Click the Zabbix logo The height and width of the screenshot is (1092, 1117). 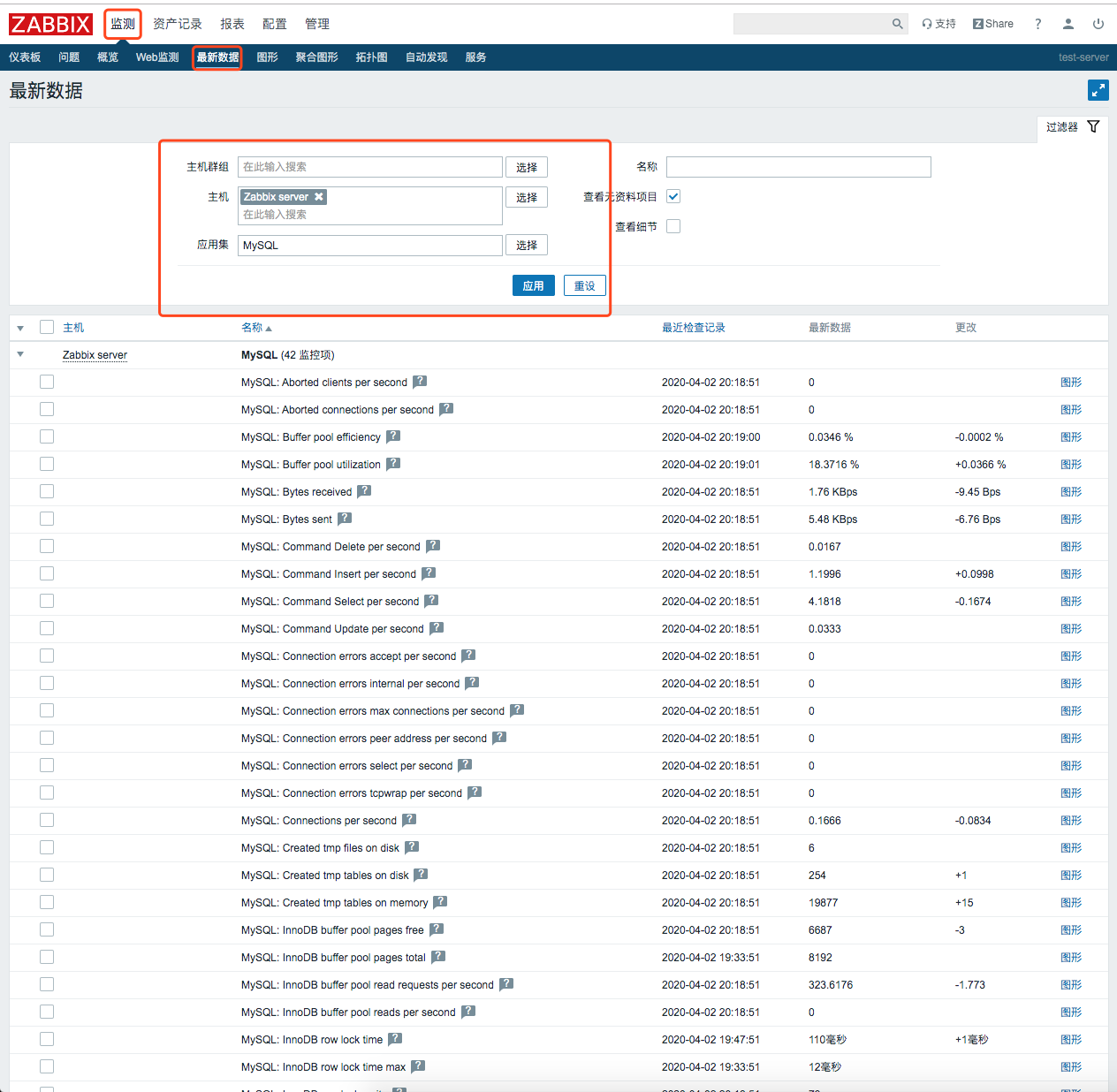tap(50, 24)
